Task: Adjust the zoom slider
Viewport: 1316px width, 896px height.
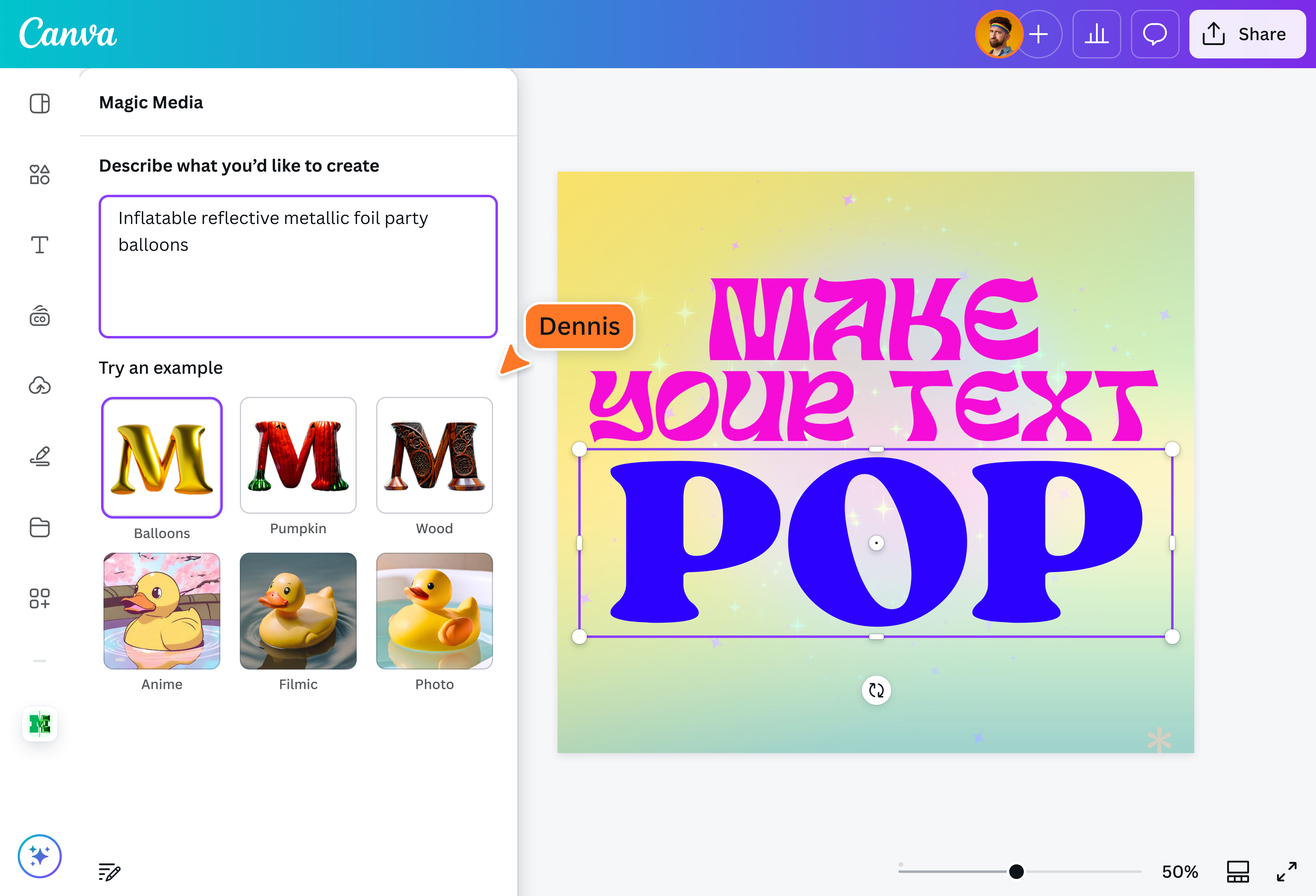Action: click(1017, 872)
